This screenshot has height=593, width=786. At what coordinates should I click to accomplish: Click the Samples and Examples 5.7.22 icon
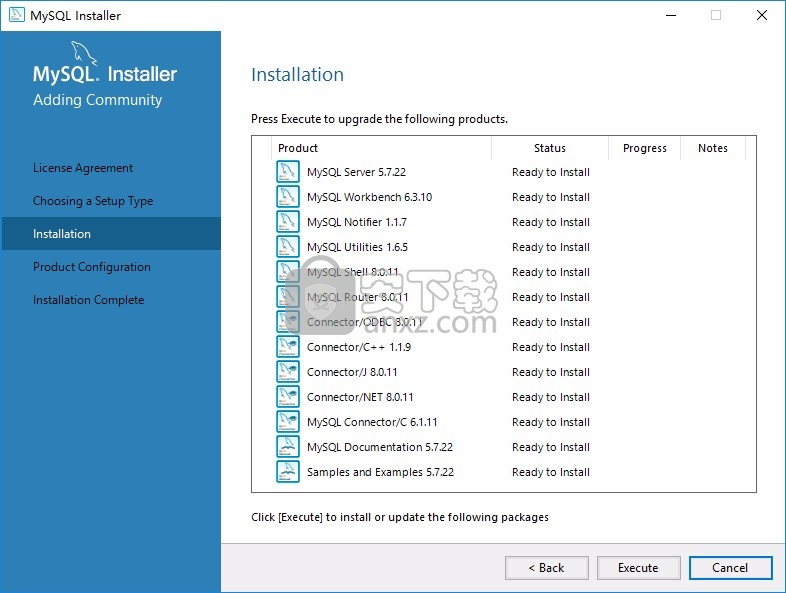pos(288,472)
